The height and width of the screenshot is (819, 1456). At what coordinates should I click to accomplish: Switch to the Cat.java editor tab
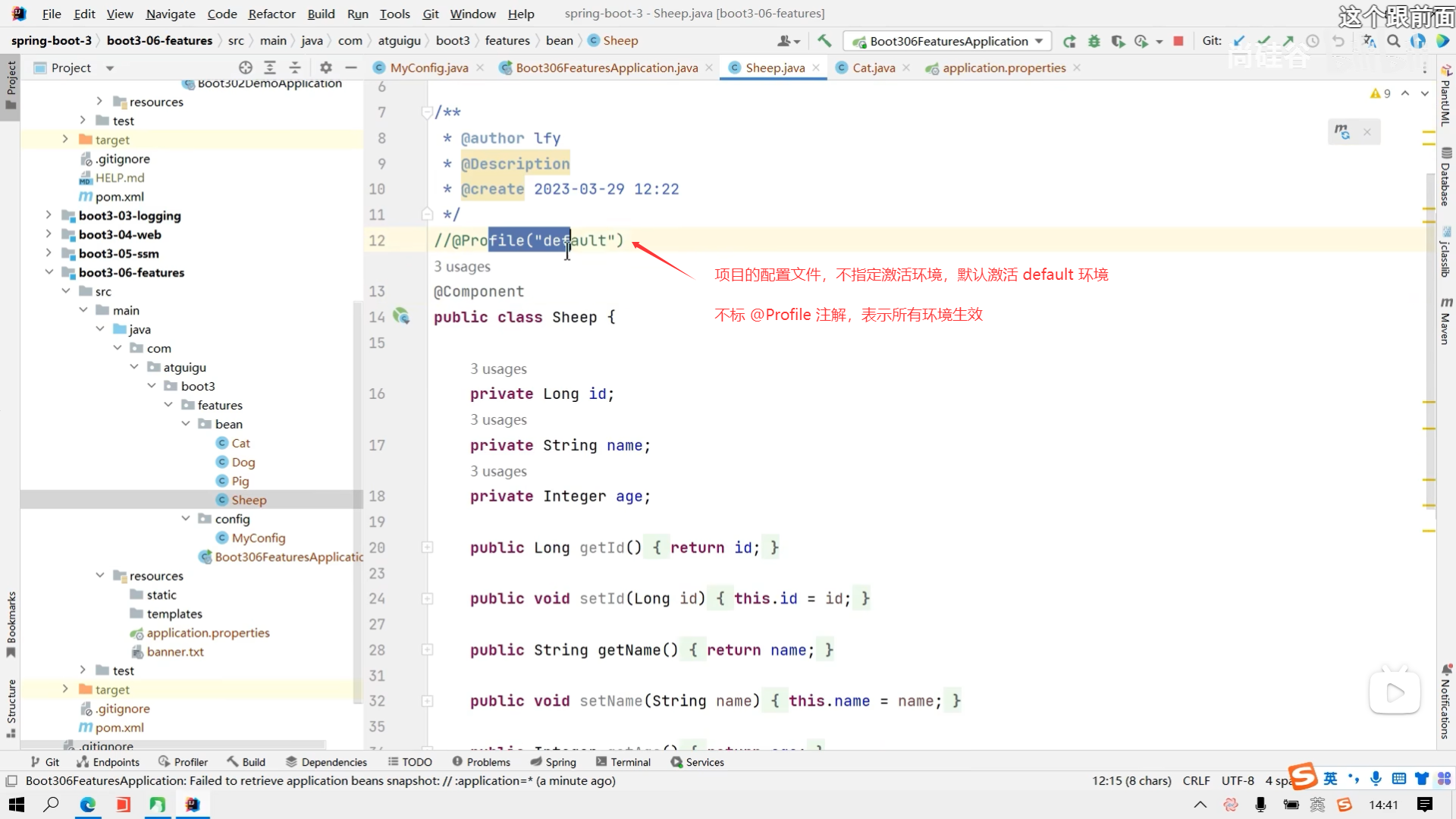(x=873, y=67)
